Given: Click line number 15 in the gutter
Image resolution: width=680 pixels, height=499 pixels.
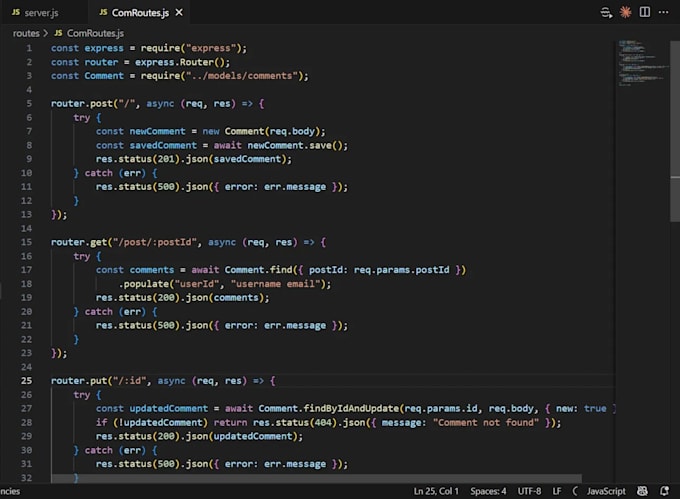Looking at the screenshot, I should [26, 242].
